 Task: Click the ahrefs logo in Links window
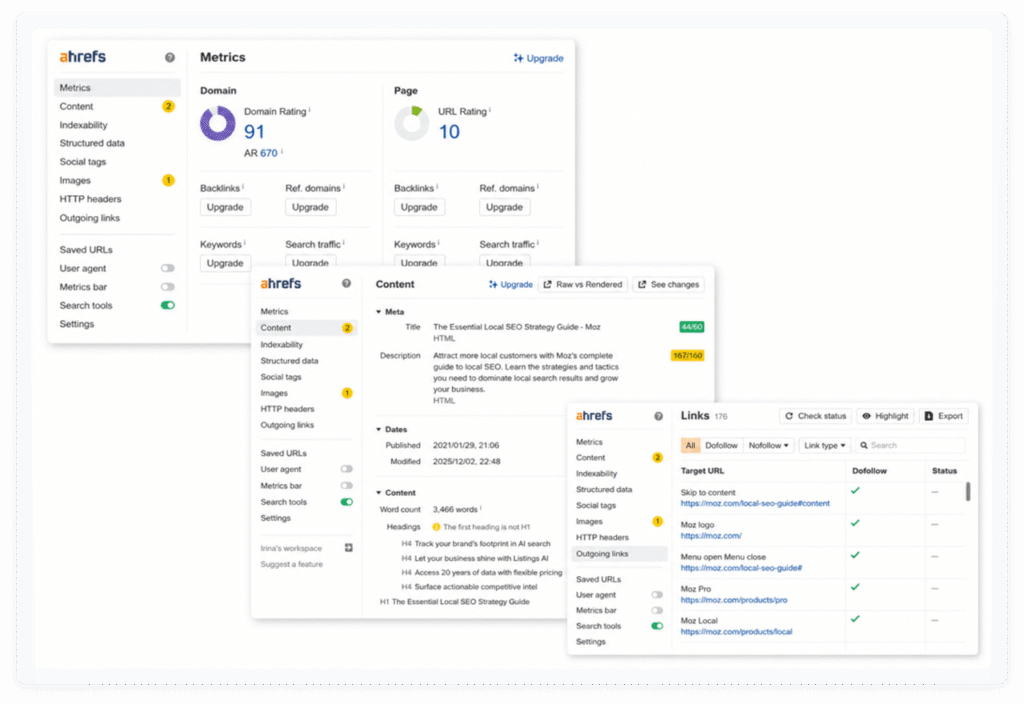(594, 415)
